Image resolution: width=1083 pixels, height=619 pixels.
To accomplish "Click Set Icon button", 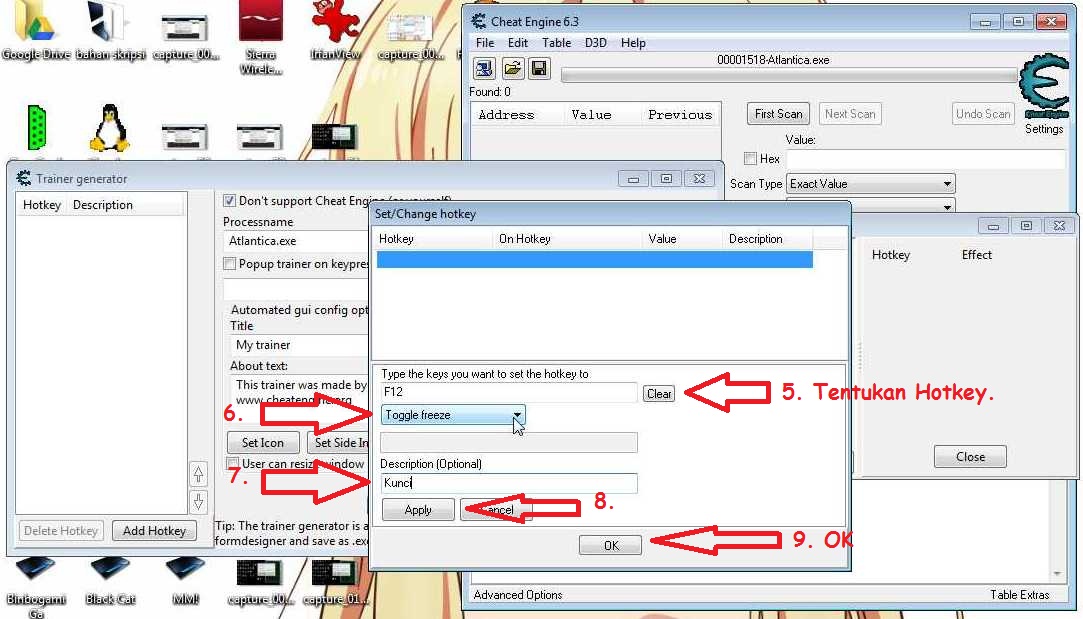I will (262, 443).
